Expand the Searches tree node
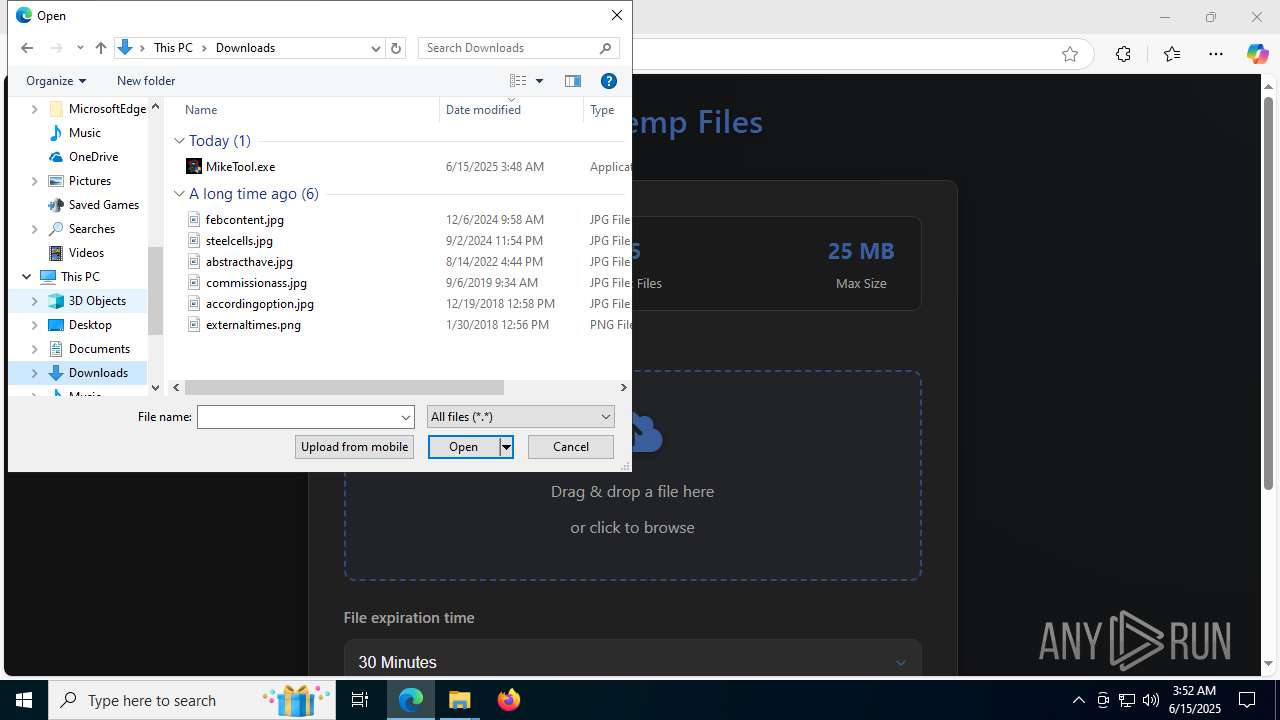This screenshot has width=1280, height=720. pos(35,229)
